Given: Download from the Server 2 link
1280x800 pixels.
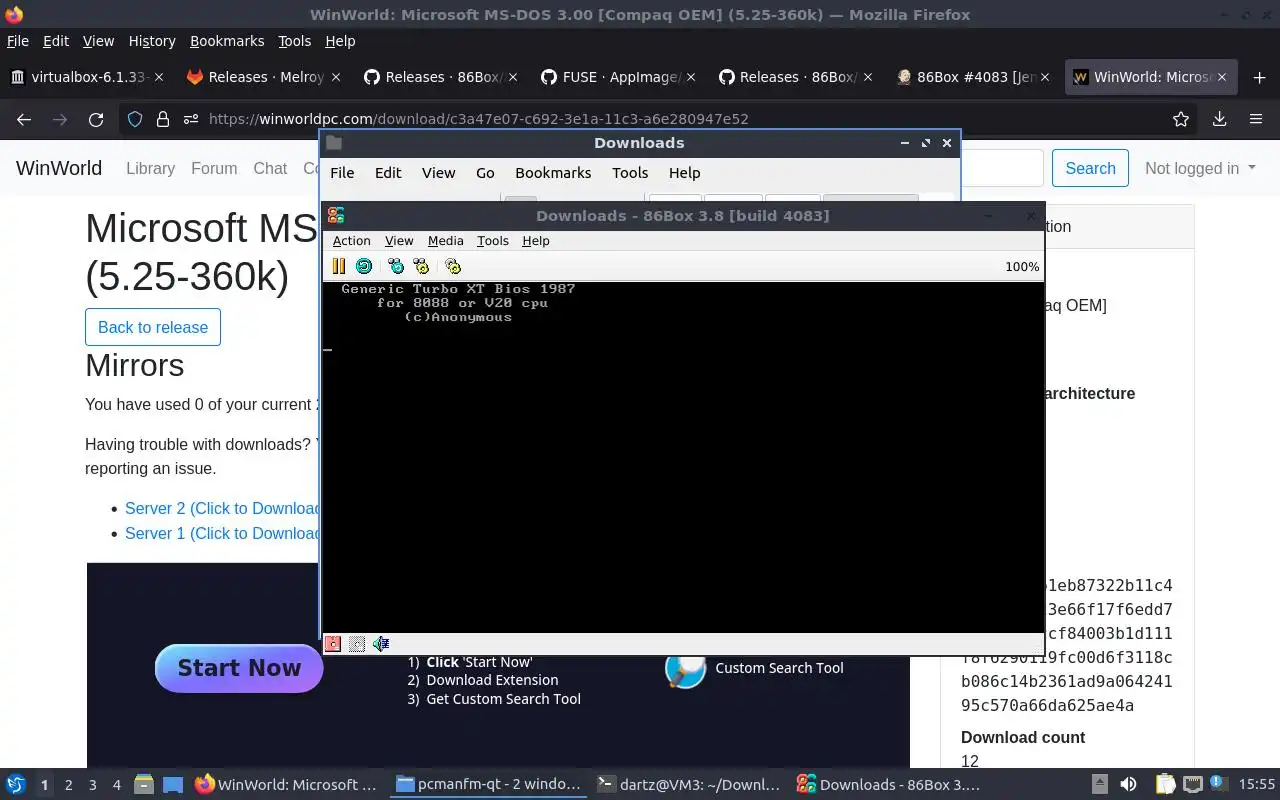Looking at the screenshot, I should 222,508.
